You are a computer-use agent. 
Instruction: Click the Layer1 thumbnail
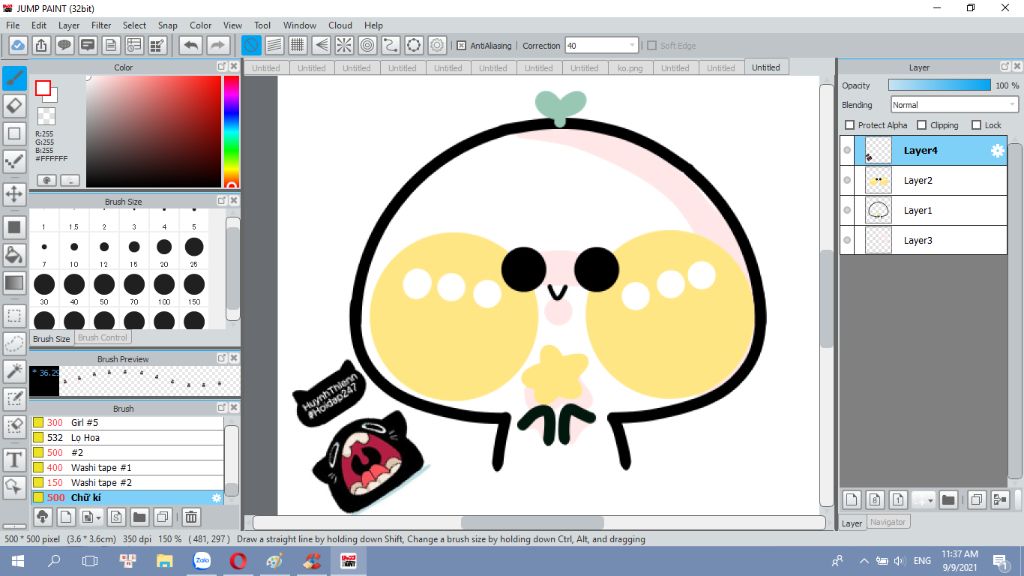click(x=878, y=210)
